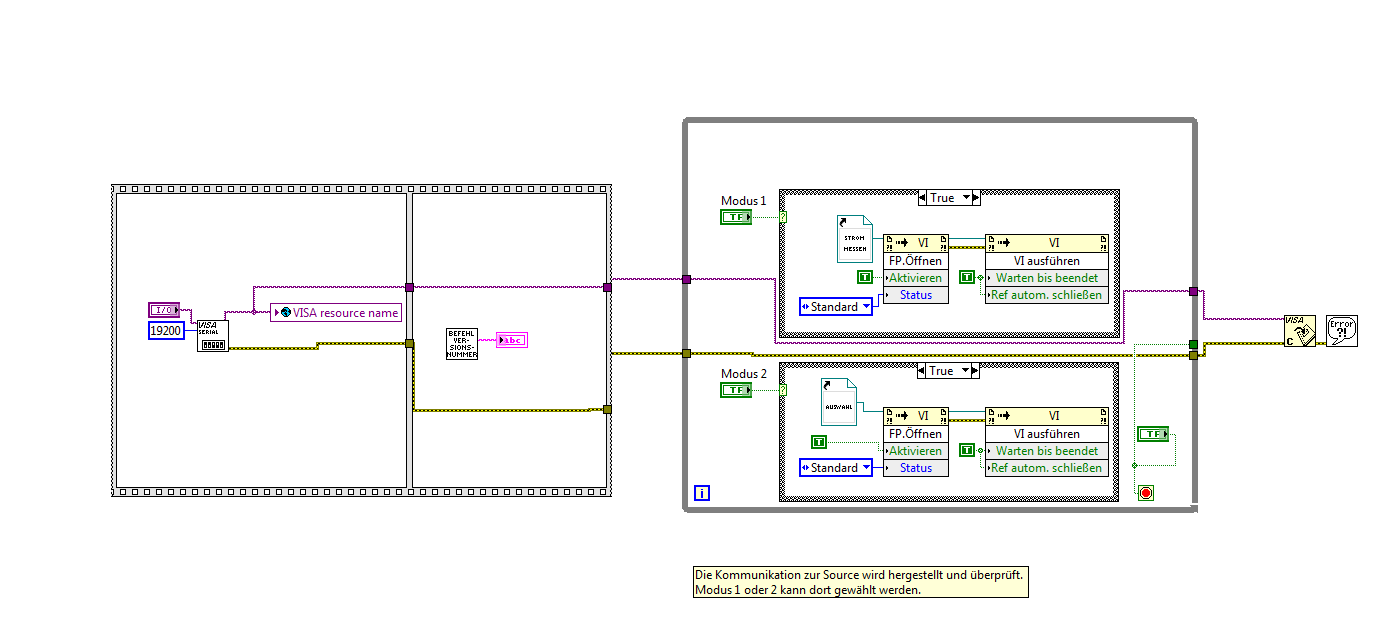Click the upper case selector left arrow
The image size is (1393, 644).
click(x=923, y=198)
